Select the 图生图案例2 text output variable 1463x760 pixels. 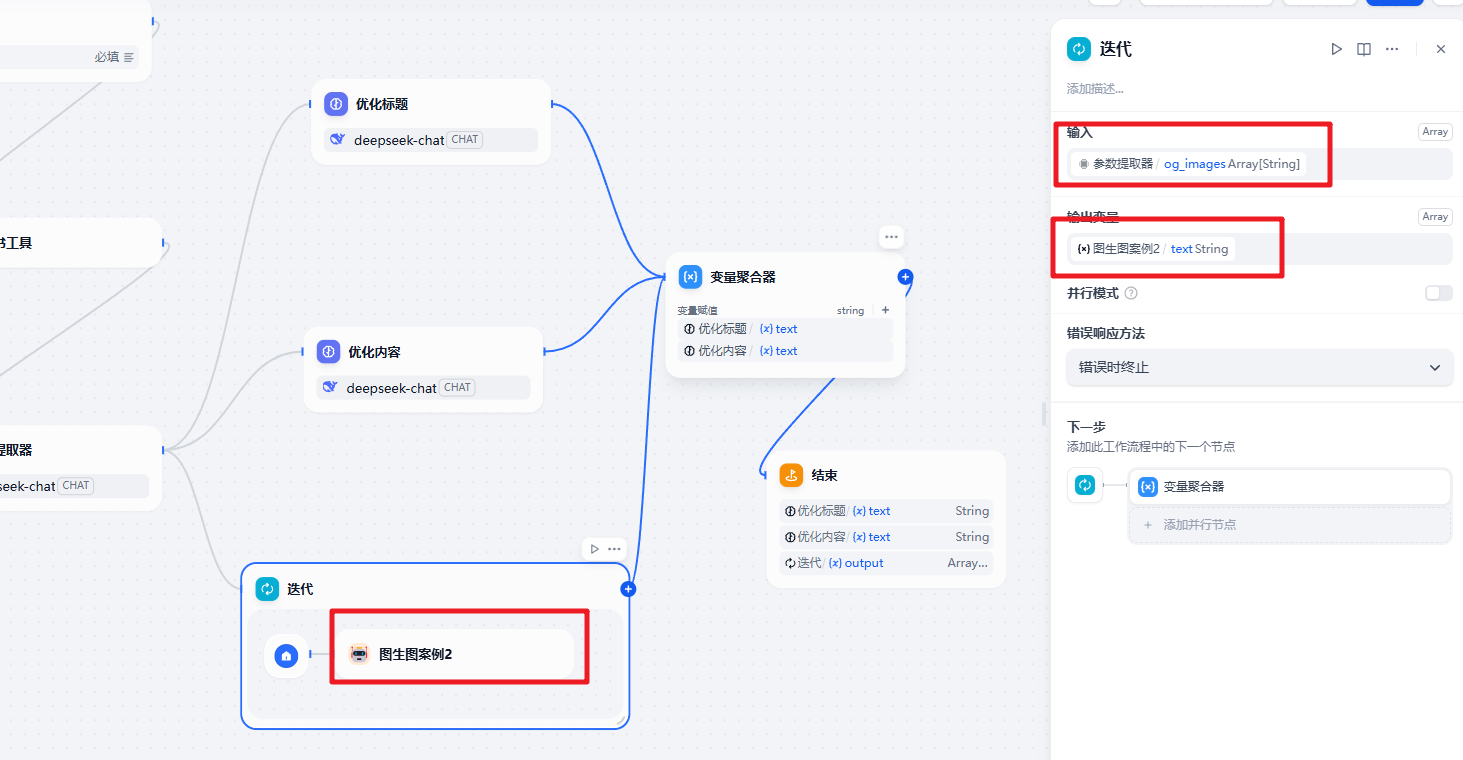[x=1153, y=249]
